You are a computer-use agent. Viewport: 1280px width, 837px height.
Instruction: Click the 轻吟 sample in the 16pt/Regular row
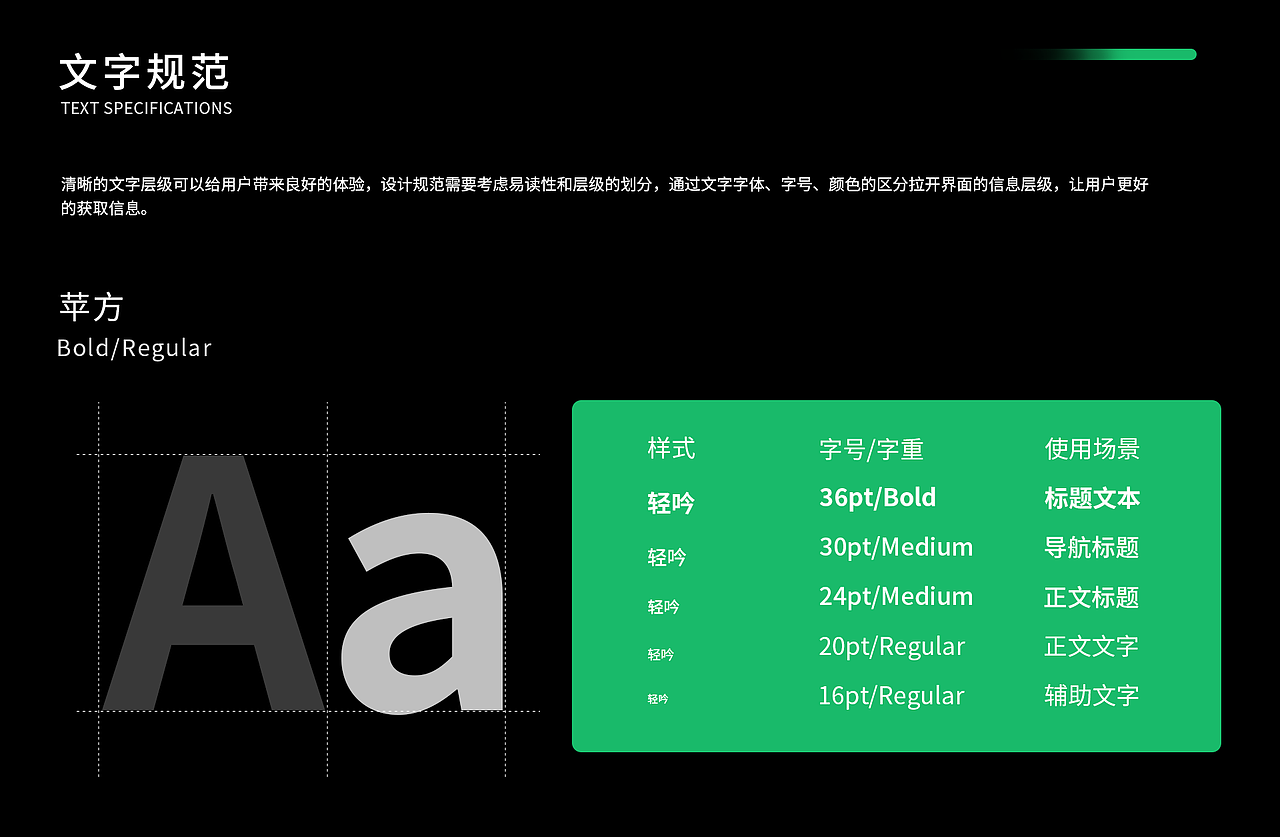(x=657, y=699)
